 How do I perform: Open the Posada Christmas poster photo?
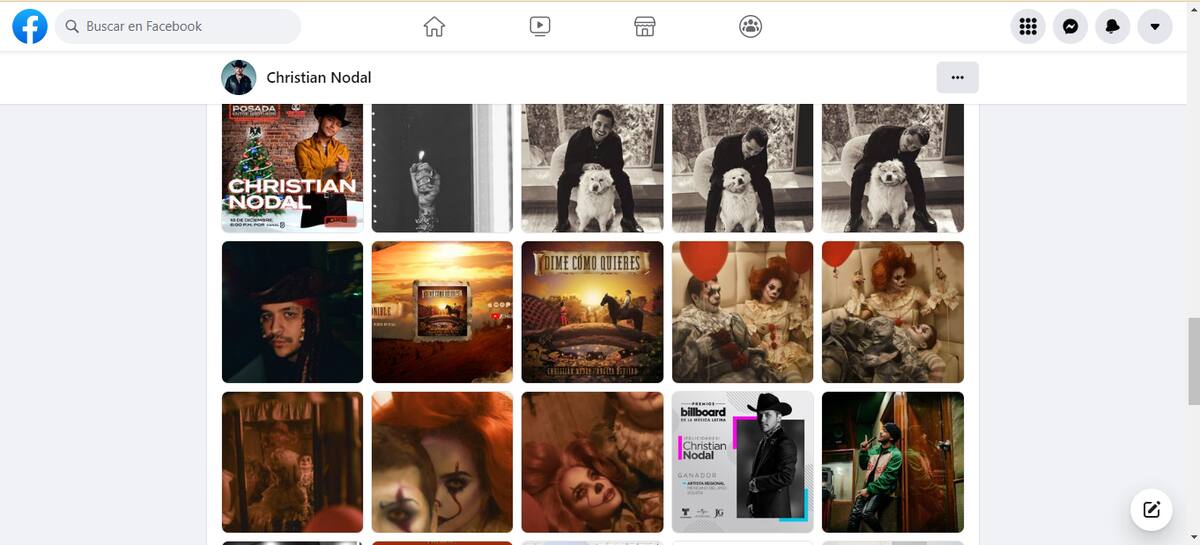[x=292, y=167]
